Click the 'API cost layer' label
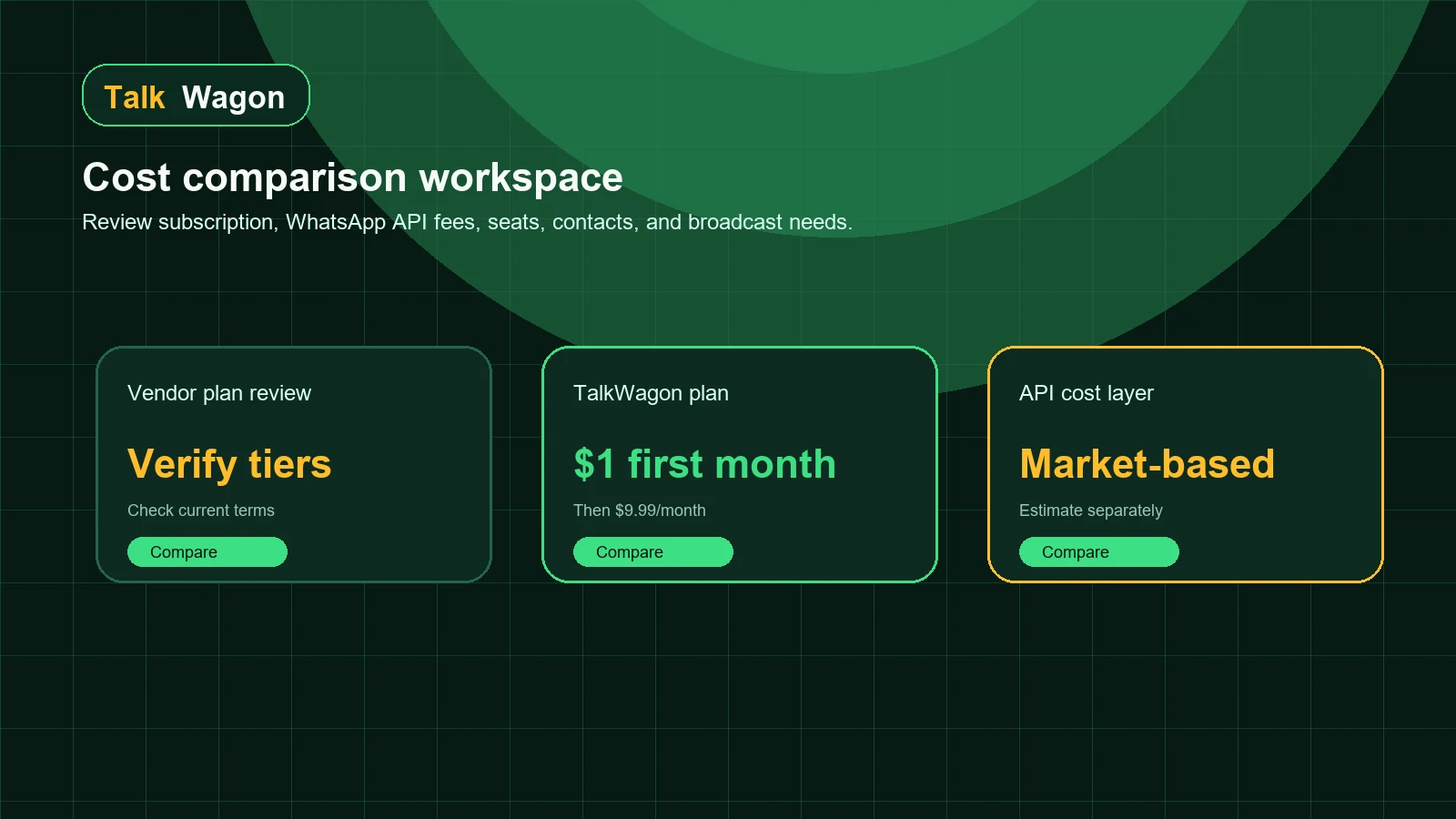Screen dimensions: 1456x819 pyautogui.click(x=1087, y=393)
